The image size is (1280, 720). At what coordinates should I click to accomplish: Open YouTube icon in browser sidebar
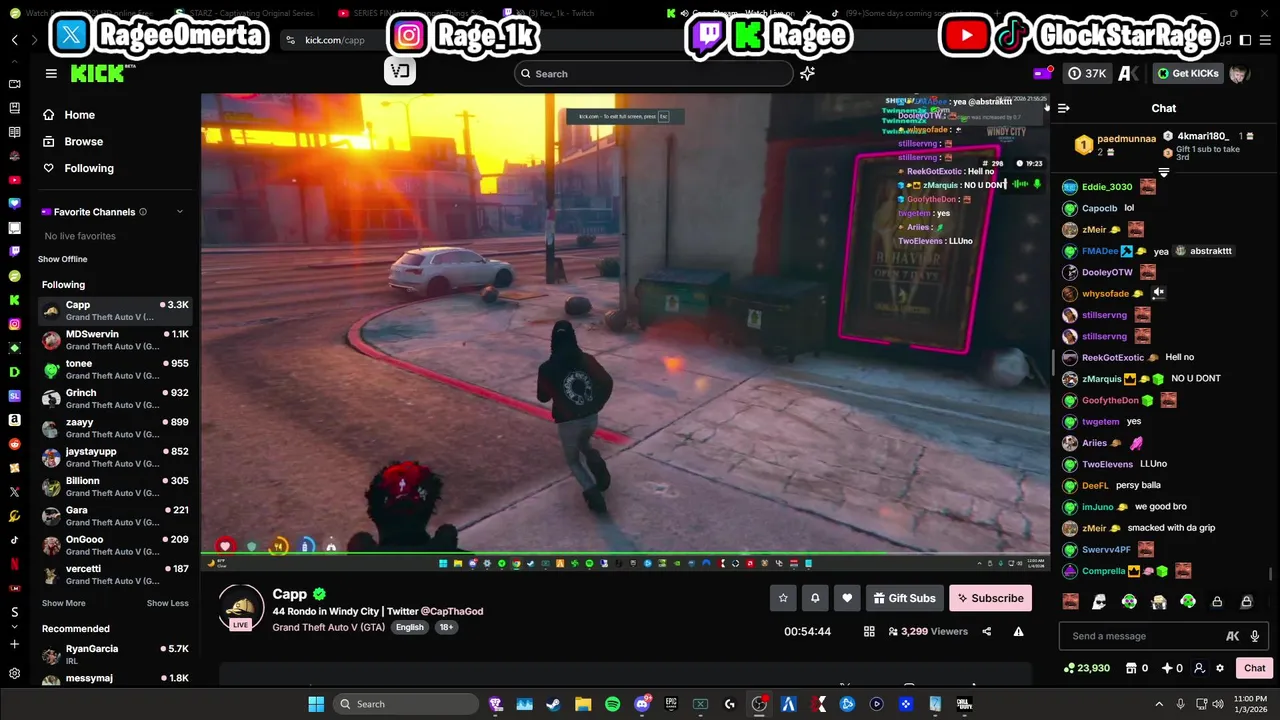tap(14, 180)
